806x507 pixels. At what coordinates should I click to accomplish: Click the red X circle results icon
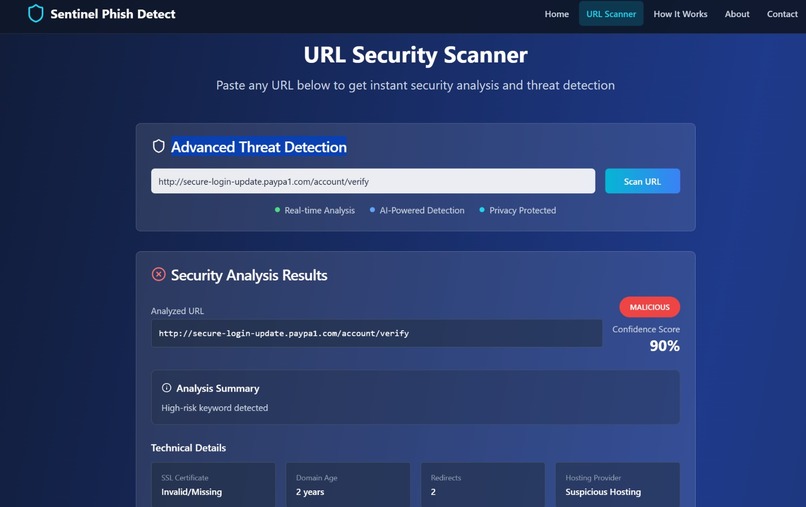point(159,275)
